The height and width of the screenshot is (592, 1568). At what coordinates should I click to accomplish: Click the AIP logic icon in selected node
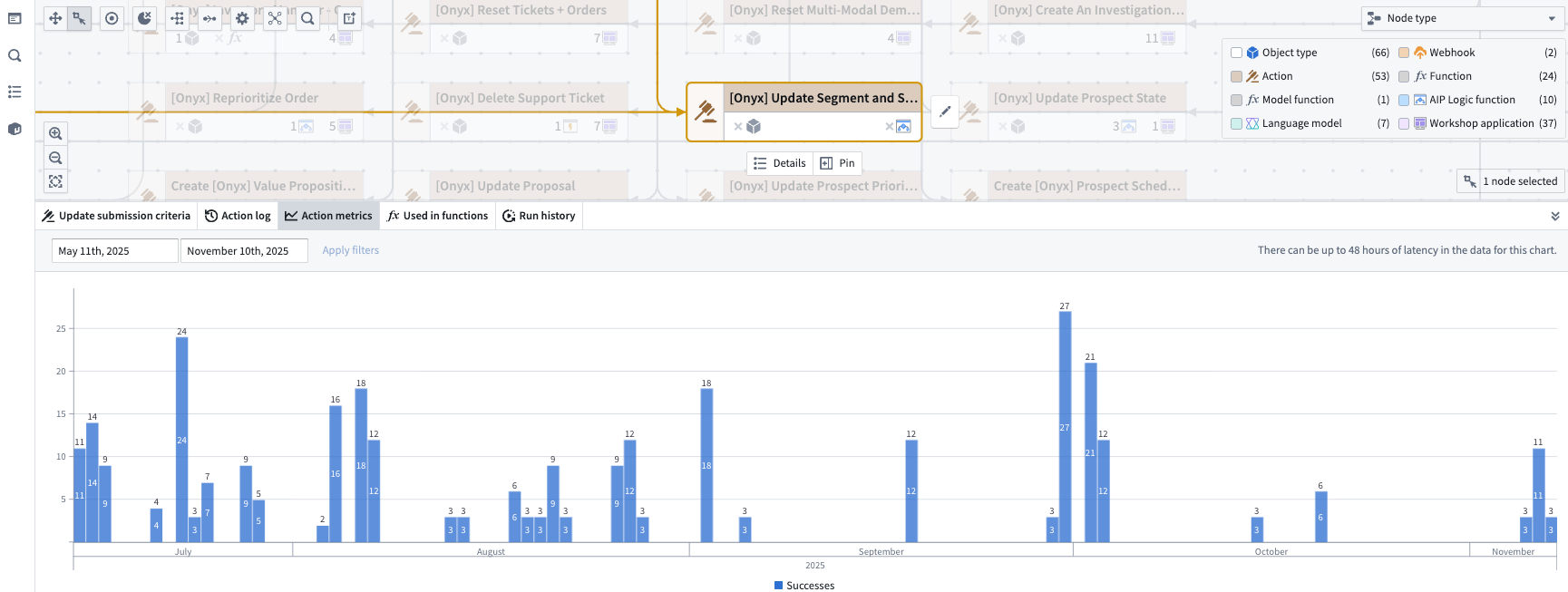click(x=903, y=126)
